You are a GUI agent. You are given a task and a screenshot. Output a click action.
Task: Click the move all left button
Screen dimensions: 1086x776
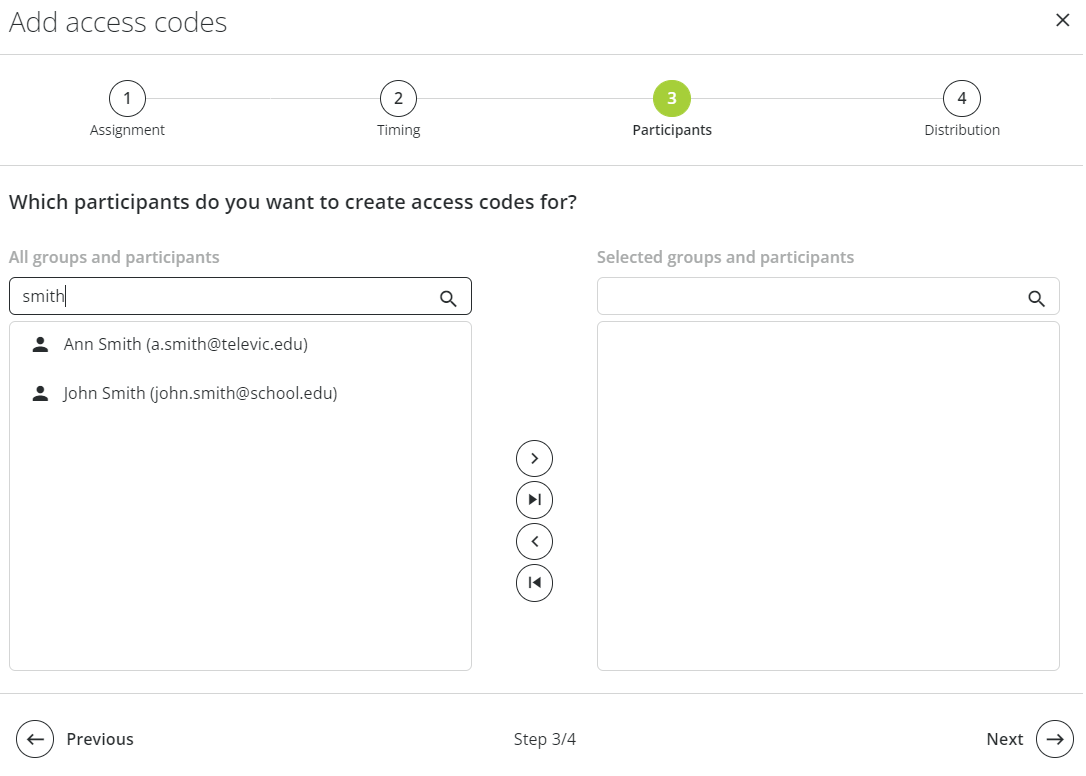pyautogui.click(x=534, y=583)
